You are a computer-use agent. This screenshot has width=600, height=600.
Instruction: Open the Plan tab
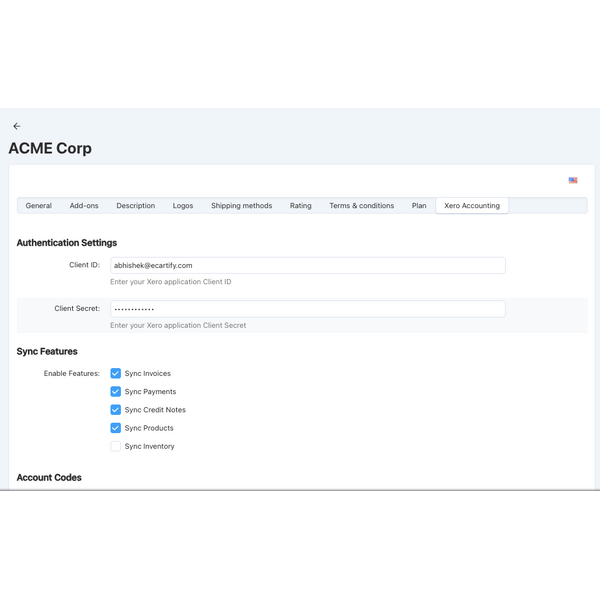click(x=419, y=206)
